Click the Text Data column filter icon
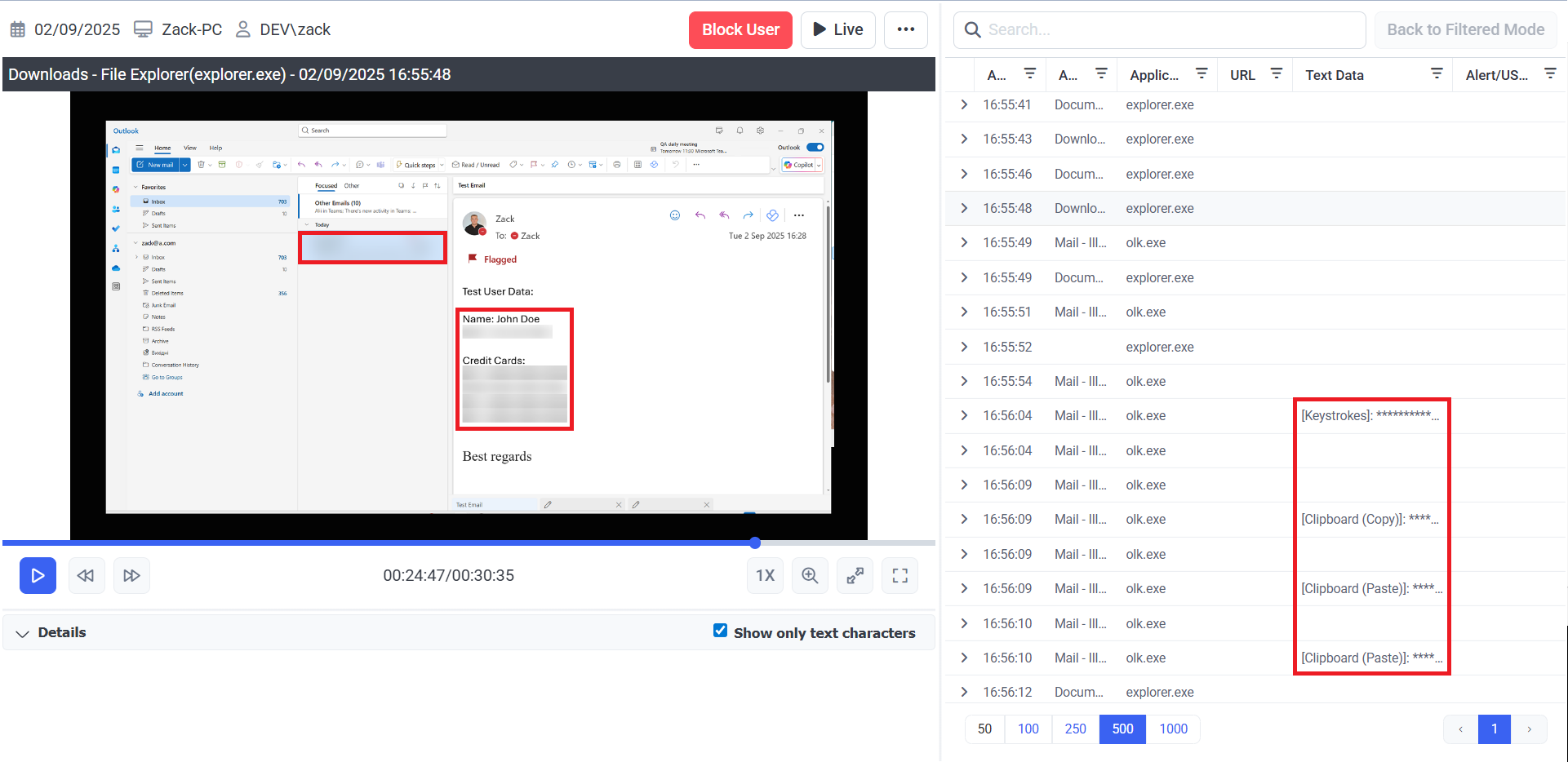Screen dimensions: 1568x762 [x=1436, y=74]
